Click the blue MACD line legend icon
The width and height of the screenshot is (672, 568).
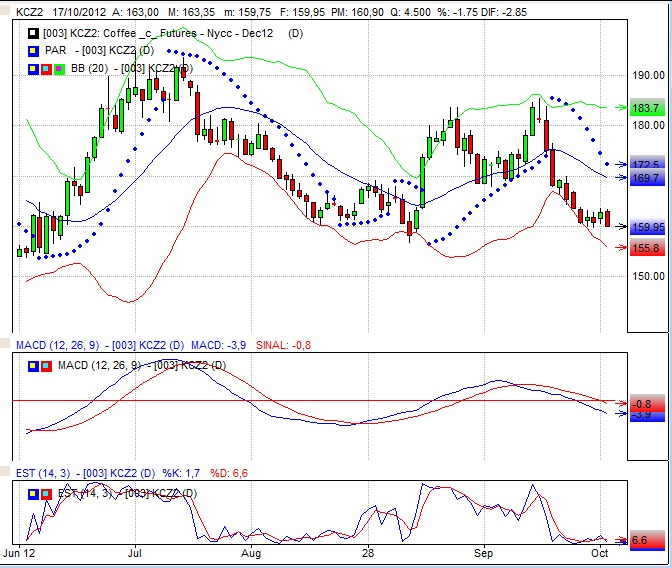coord(32,365)
